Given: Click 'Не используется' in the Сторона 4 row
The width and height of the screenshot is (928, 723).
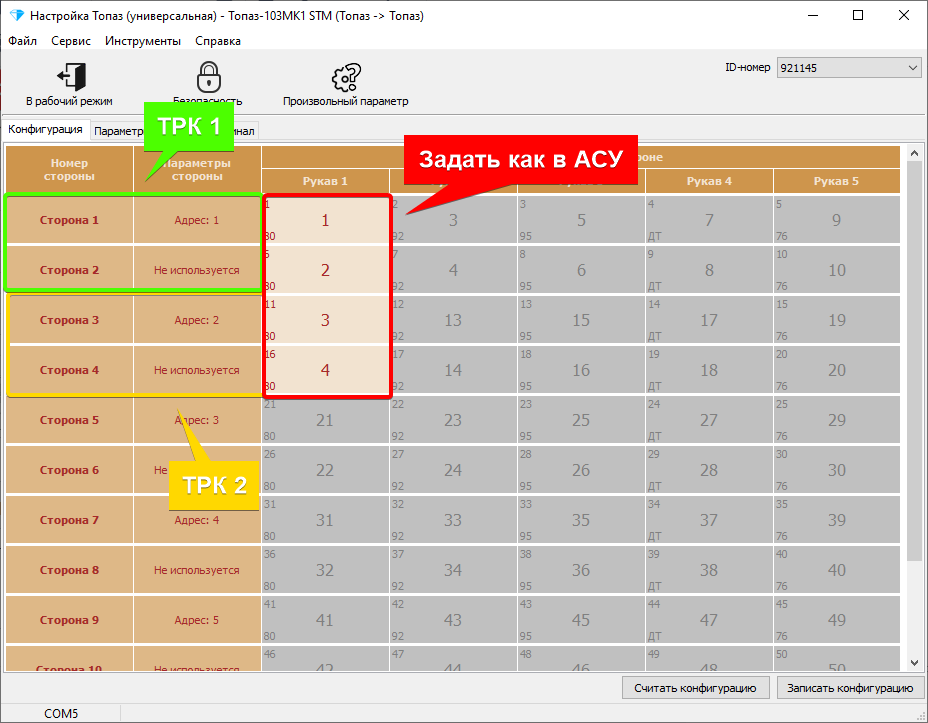Looking at the screenshot, I should coord(197,370).
